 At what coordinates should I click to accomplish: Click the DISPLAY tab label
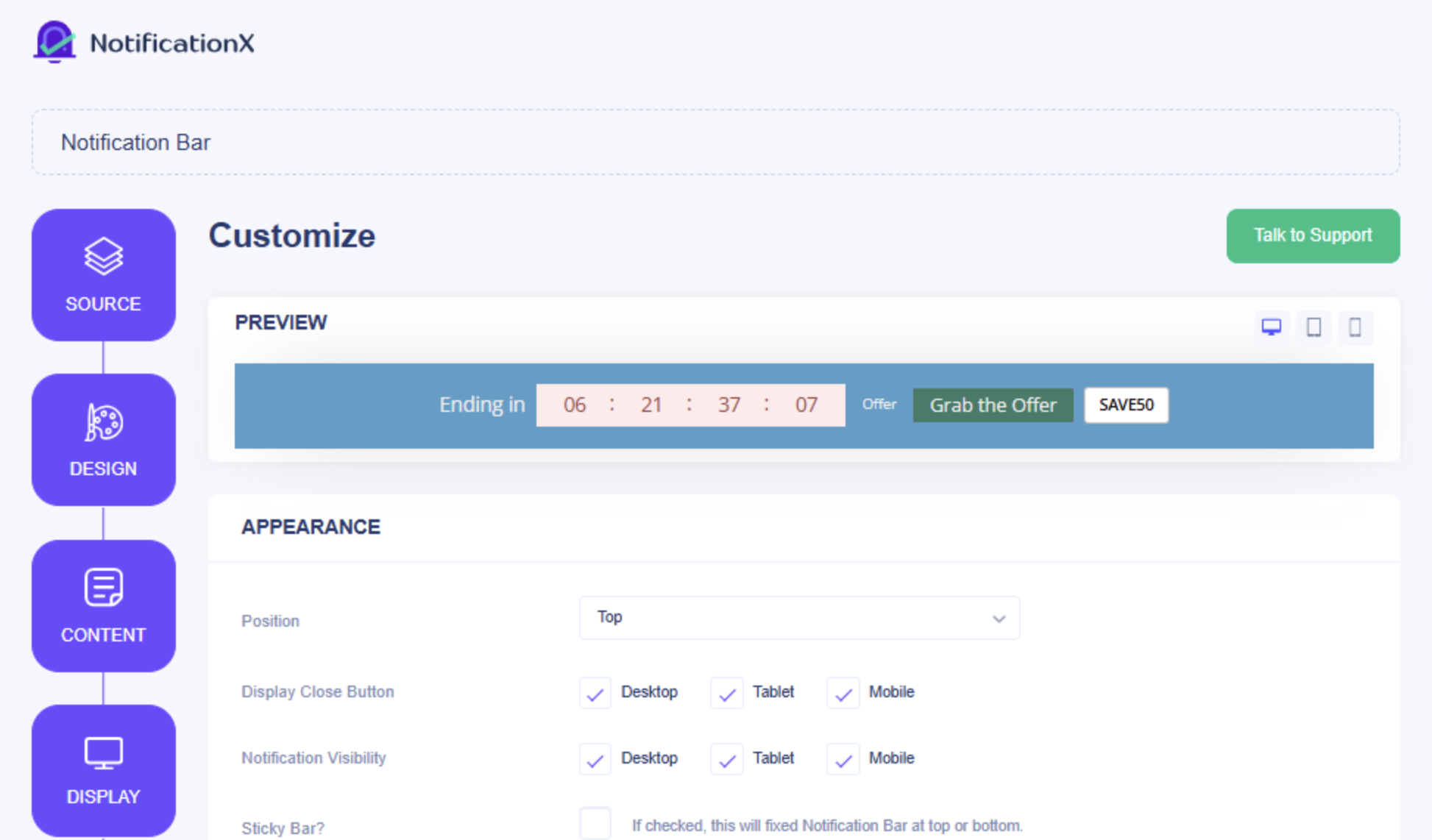(x=103, y=797)
